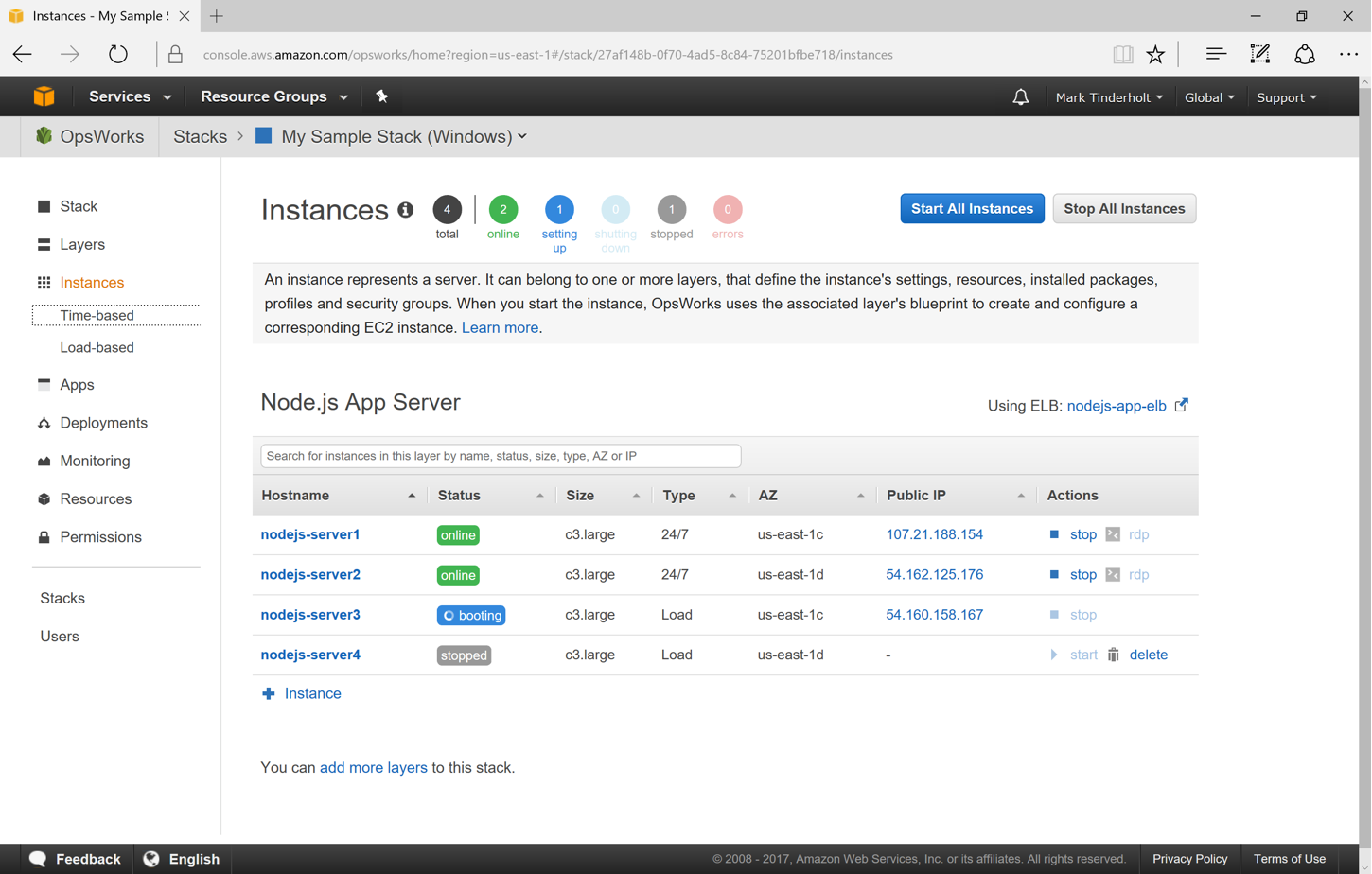
Task: Click the pin shortcut icon in AWS navbar
Action: click(382, 96)
